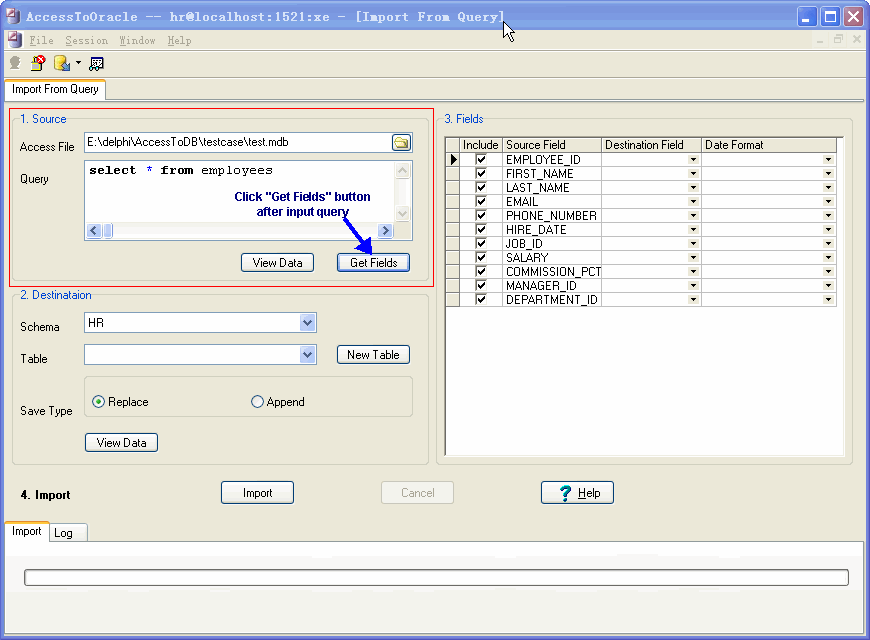The height and width of the screenshot is (640, 870).
Task: Open Destination Field dropdown for EMAIL
Action: [693, 201]
